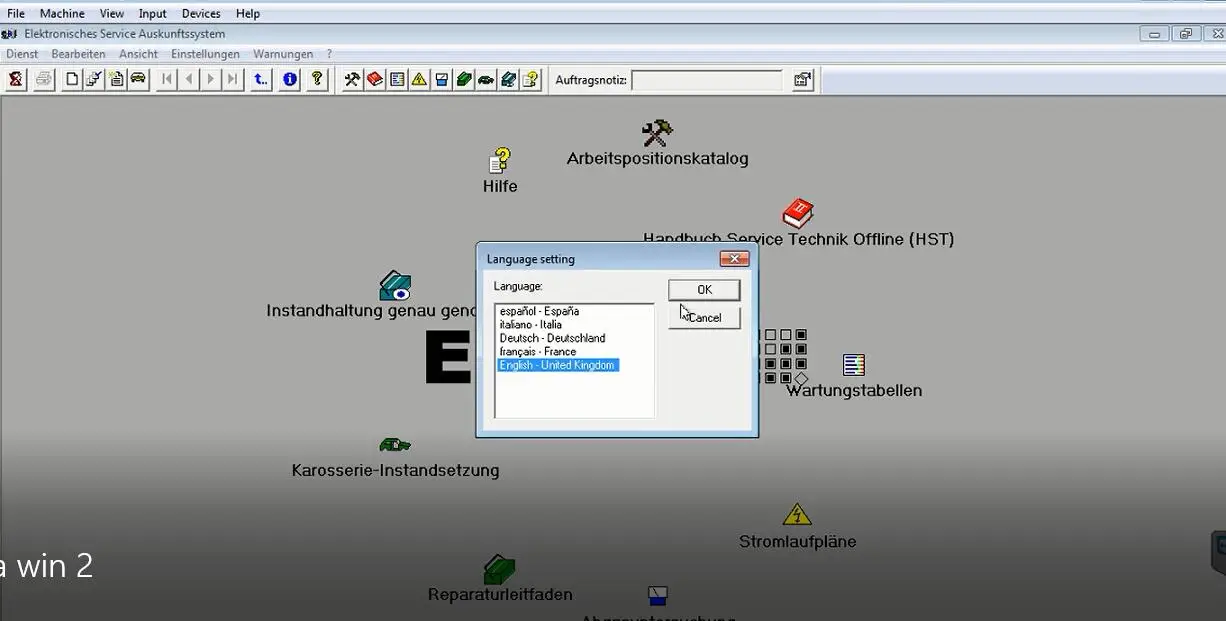Open the Devices menu

[x=201, y=14]
